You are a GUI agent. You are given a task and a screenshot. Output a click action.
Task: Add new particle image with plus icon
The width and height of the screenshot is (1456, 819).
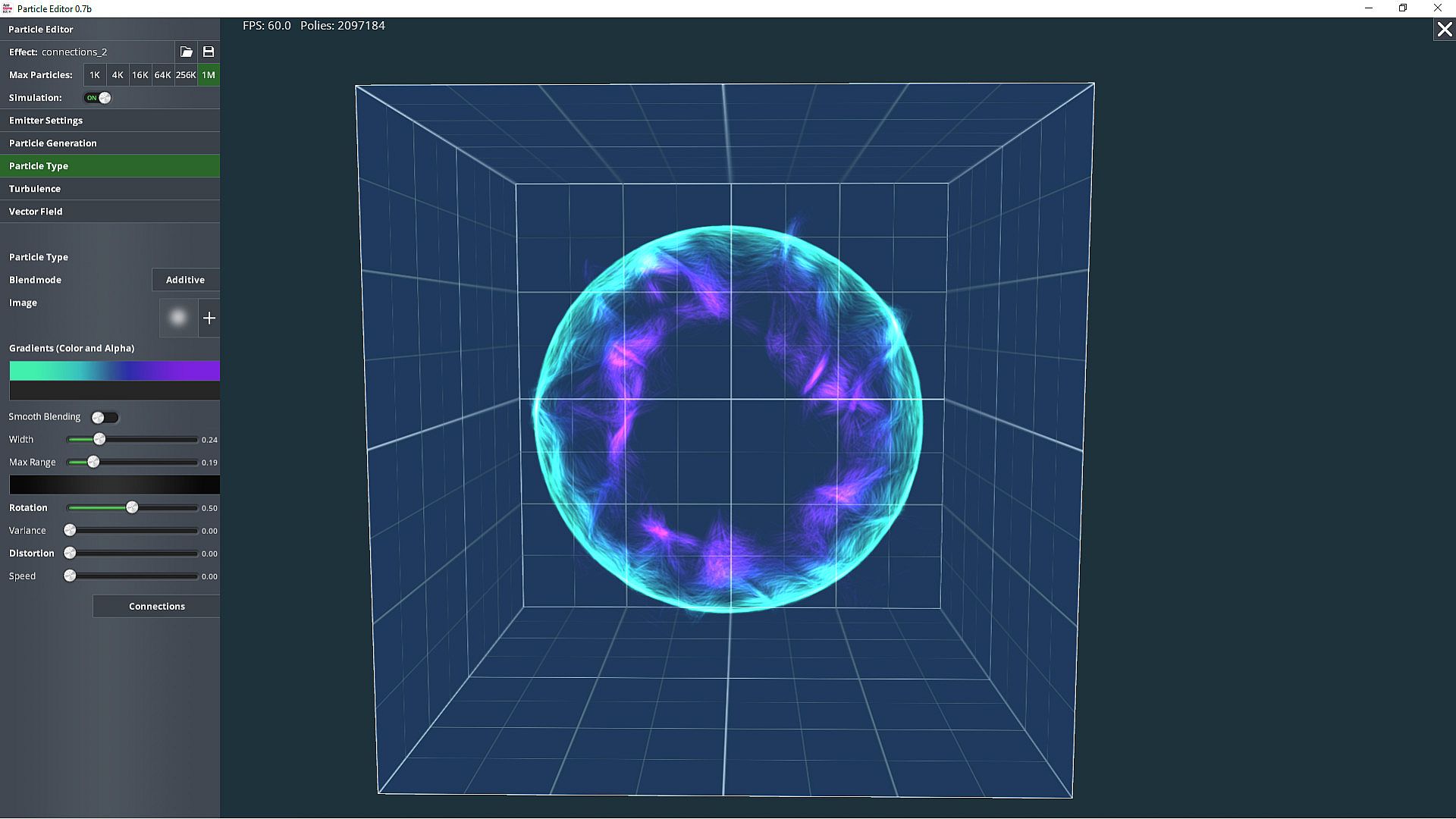point(209,318)
